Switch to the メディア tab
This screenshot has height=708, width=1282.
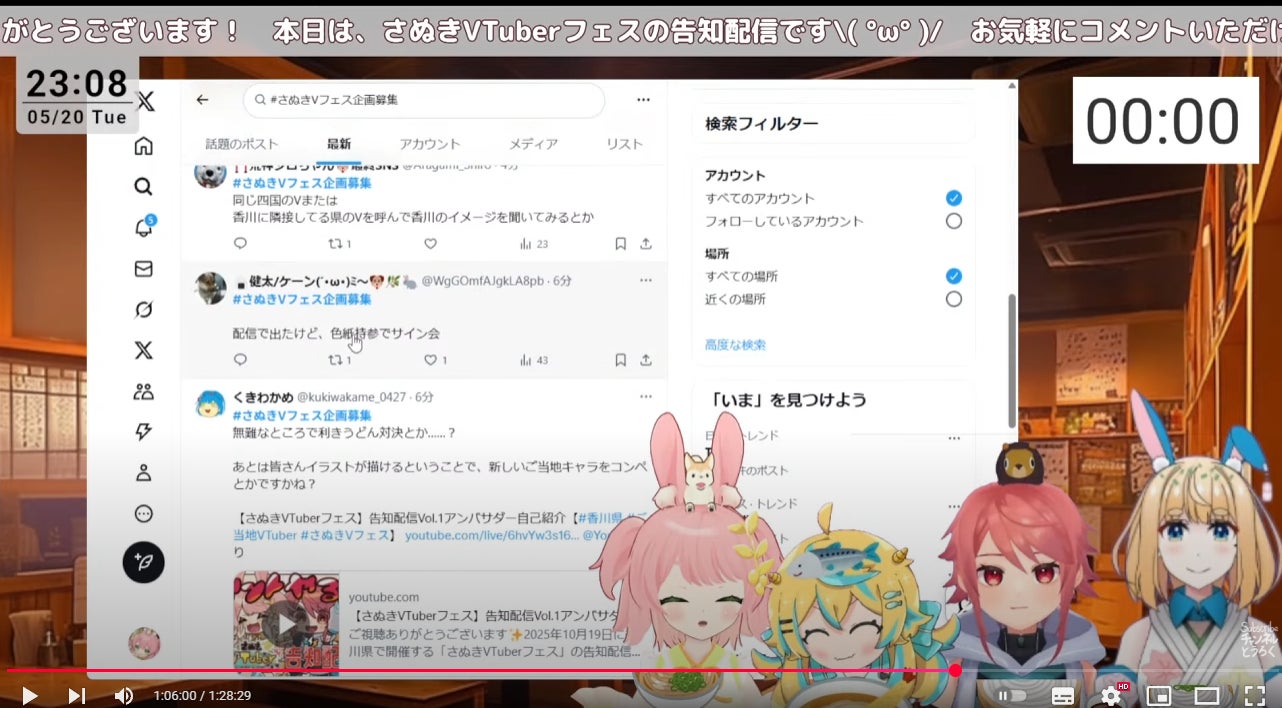533,144
